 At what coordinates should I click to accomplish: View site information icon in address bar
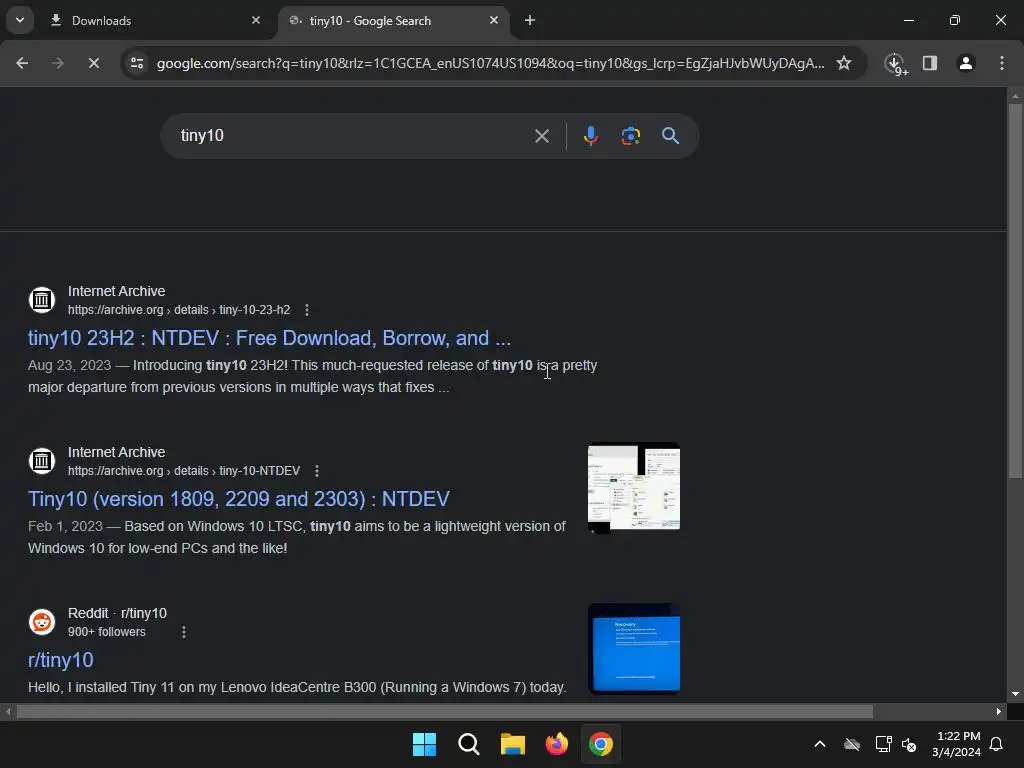point(137,63)
